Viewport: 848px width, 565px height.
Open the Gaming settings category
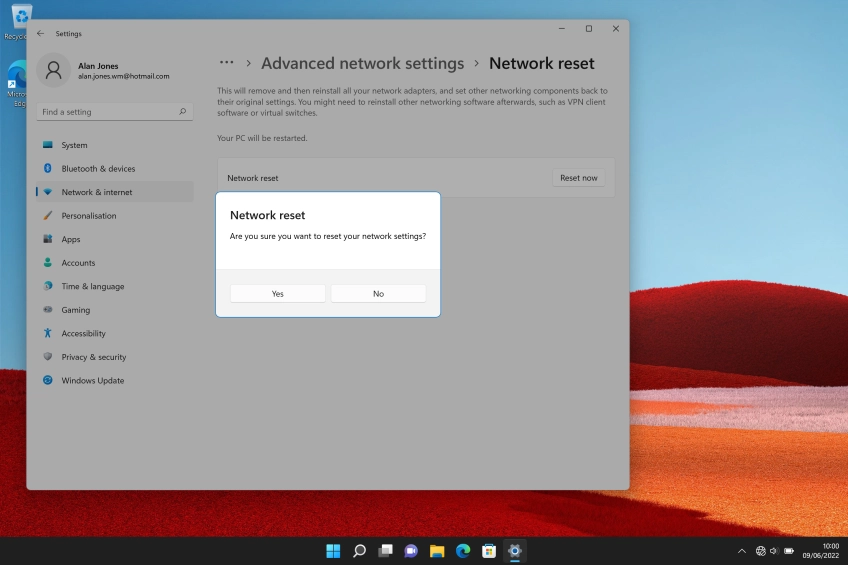point(115,310)
